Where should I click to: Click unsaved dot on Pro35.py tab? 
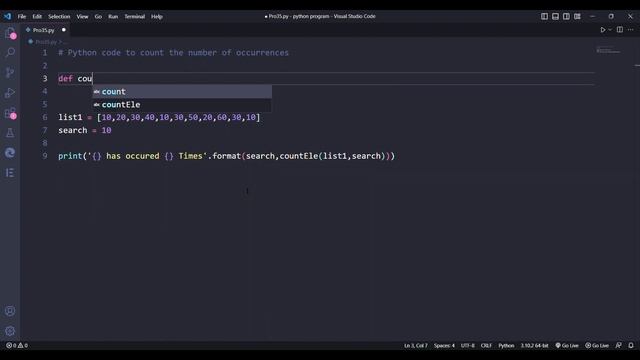point(64,30)
